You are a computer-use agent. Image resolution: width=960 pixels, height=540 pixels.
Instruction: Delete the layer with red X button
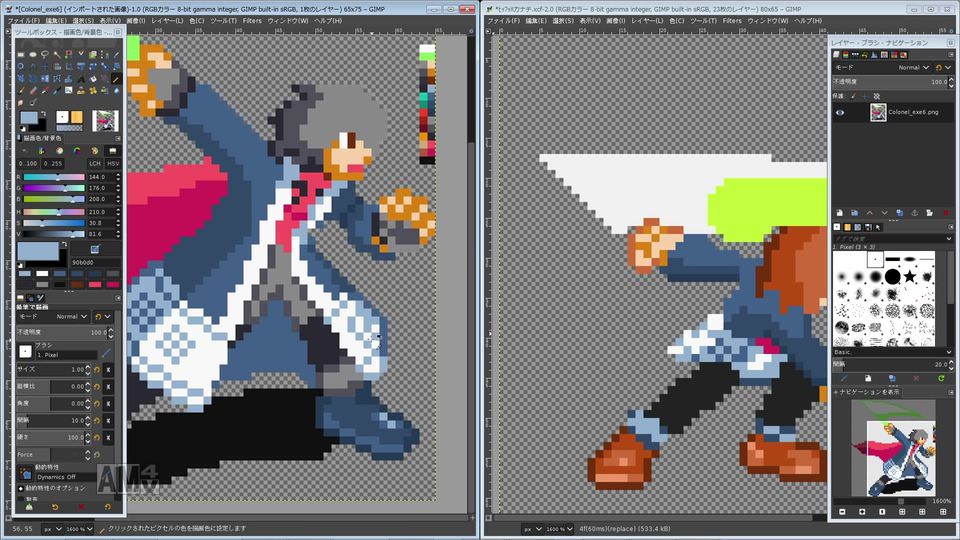(946, 212)
